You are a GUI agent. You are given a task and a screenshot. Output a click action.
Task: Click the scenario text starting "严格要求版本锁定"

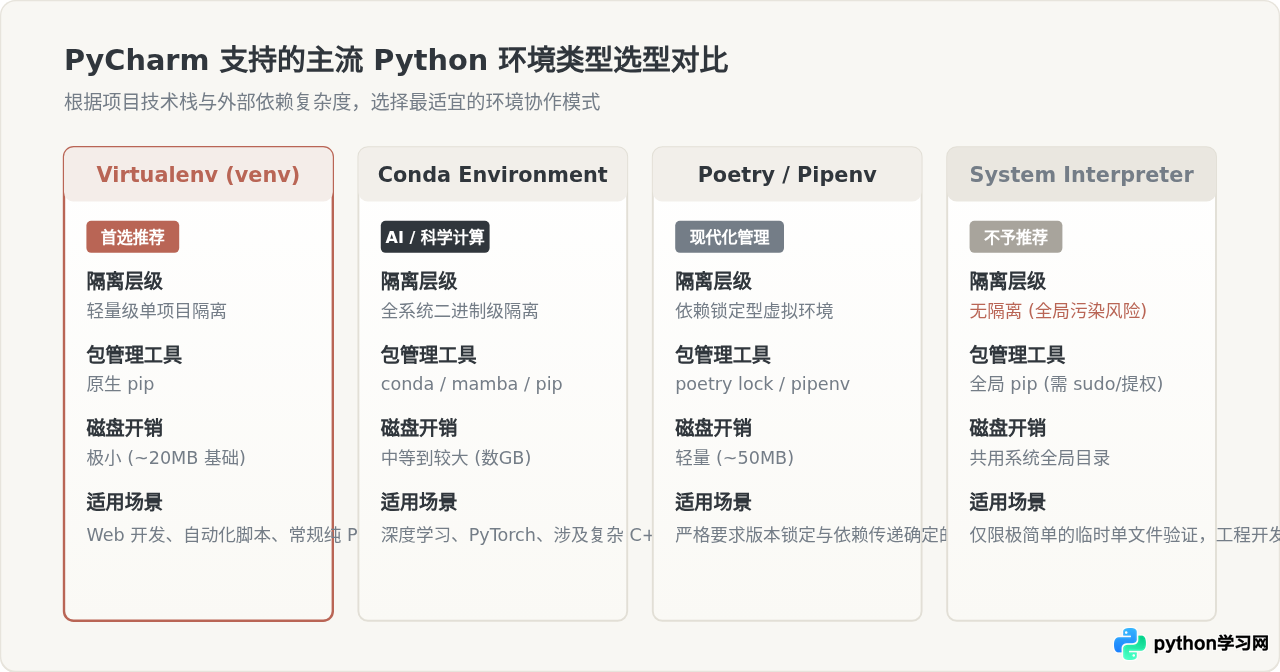coord(812,535)
